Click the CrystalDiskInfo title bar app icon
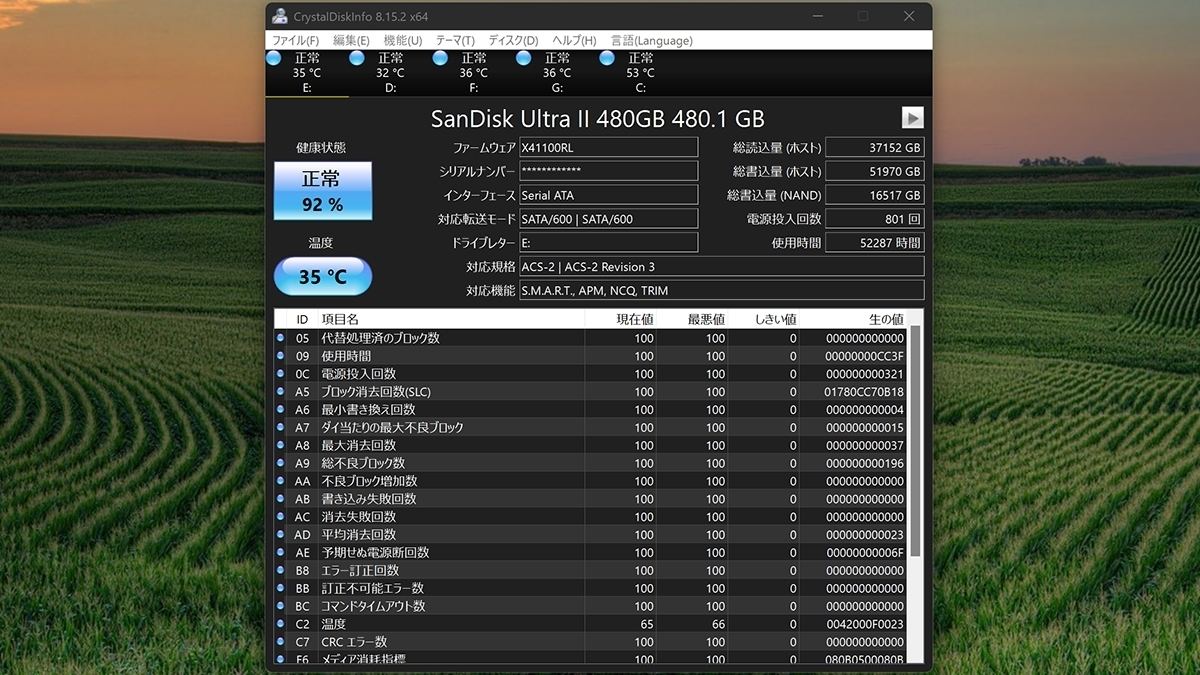This screenshot has height=675, width=1200. coord(280,16)
